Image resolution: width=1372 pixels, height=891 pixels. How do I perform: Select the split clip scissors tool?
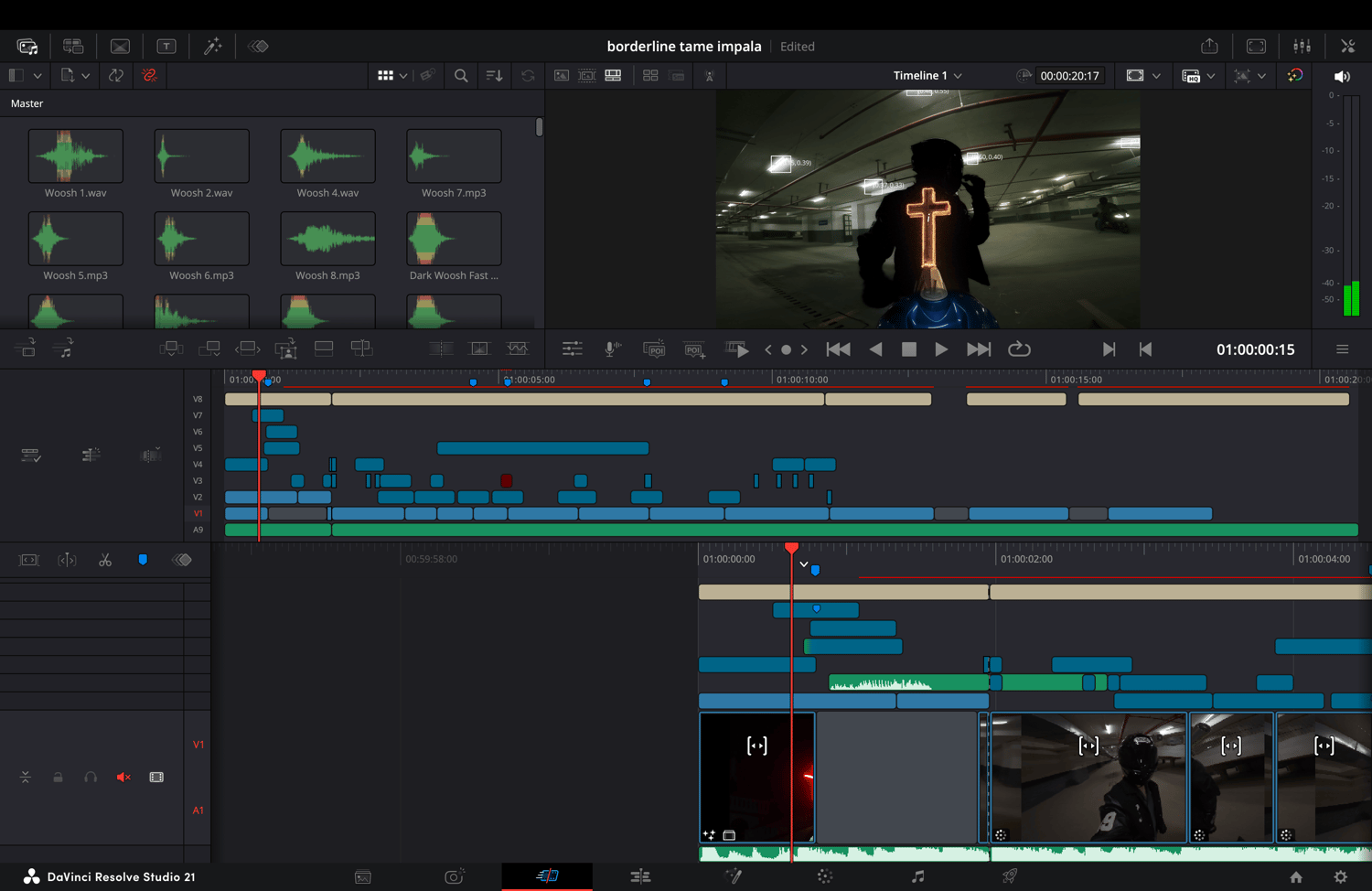105,560
